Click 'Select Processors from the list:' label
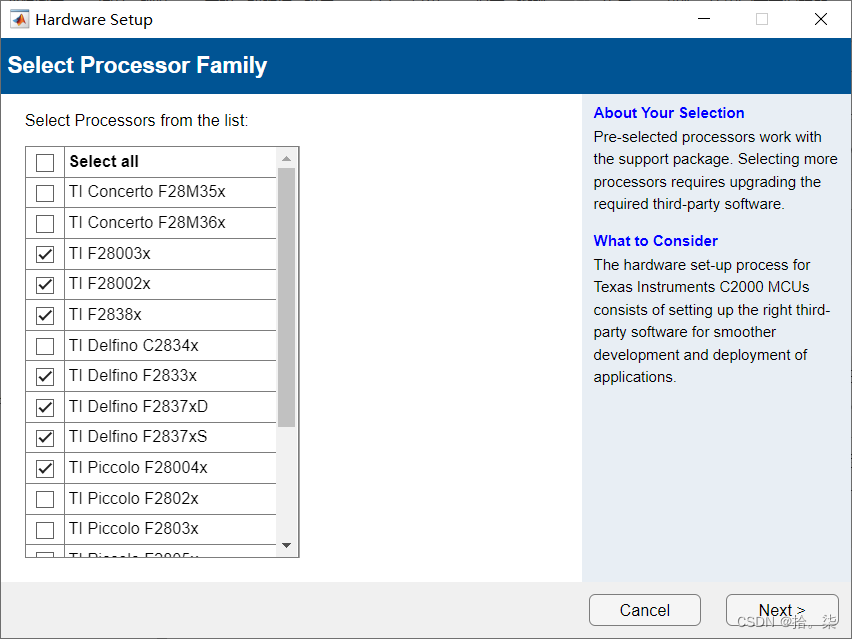852x639 pixels. 136,120
